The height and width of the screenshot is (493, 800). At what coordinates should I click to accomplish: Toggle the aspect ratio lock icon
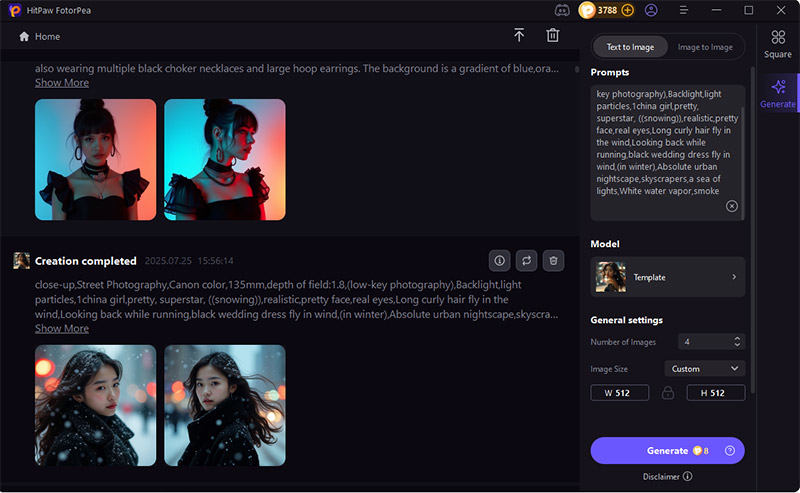(x=667, y=392)
